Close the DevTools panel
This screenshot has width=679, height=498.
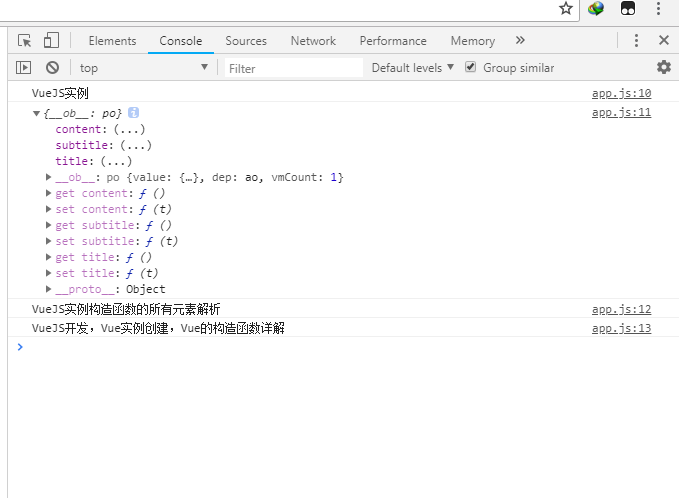pyautogui.click(x=663, y=40)
